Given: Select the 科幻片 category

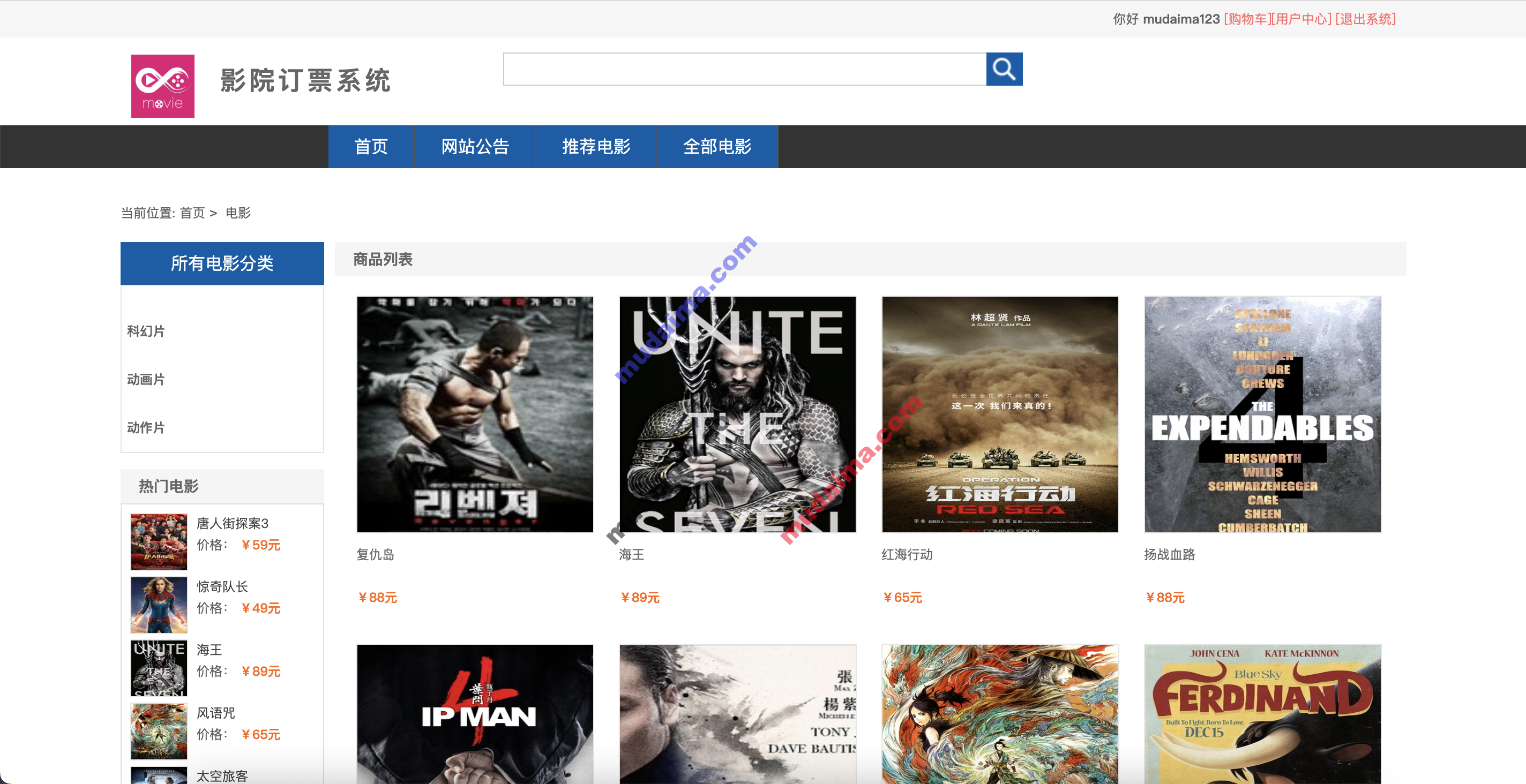Looking at the screenshot, I should pos(146,331).
